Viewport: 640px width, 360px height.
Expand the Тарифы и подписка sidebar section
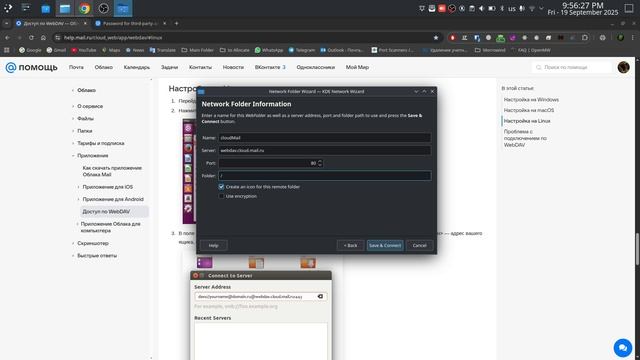click(x=100, y=143)
